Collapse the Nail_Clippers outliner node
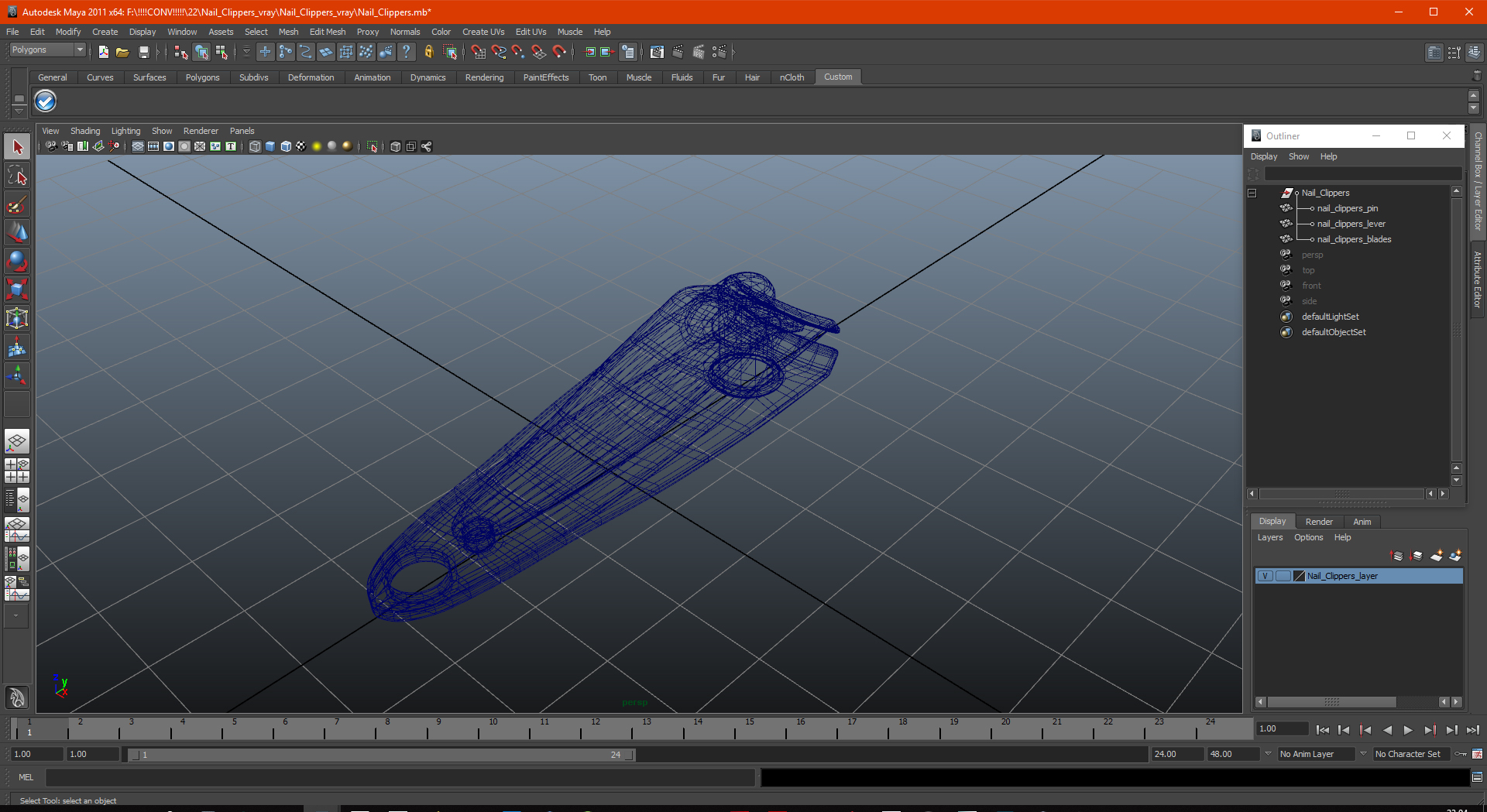Viewport: 1487px width, 812px height. tap(1252, 193)
